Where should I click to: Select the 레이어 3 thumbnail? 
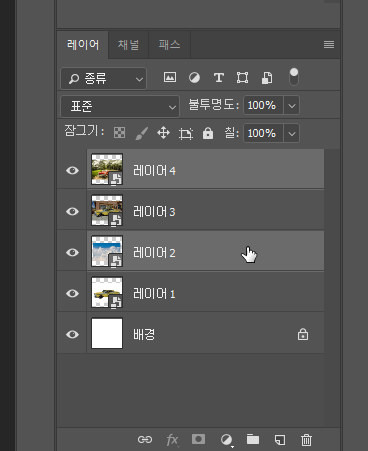pos(107,210)
